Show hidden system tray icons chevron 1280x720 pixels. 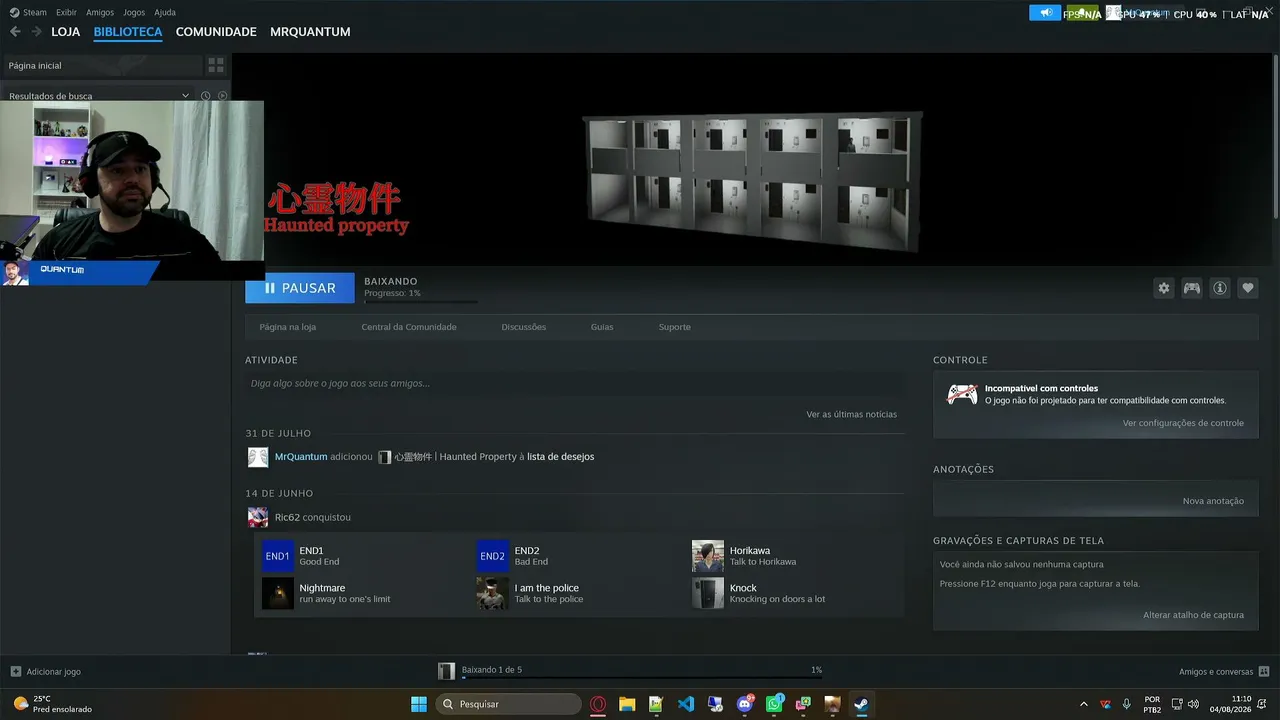click(1083, 704)
